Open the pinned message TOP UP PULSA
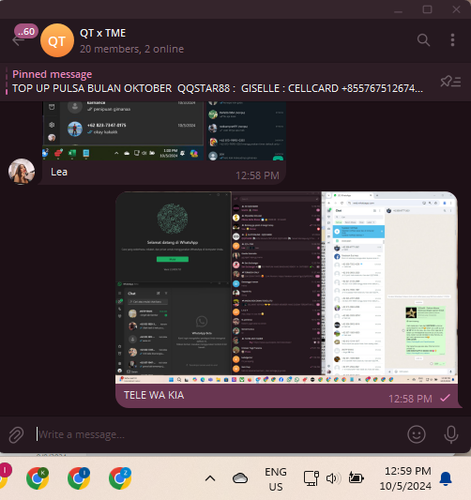Screen dimensions: 471x500 point(218,82)
